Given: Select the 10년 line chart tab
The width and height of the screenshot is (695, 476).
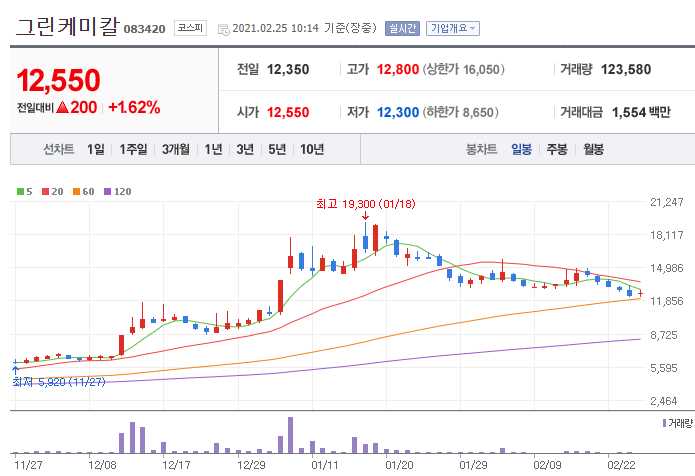Looking at the screenshot, I should (312, 149).
